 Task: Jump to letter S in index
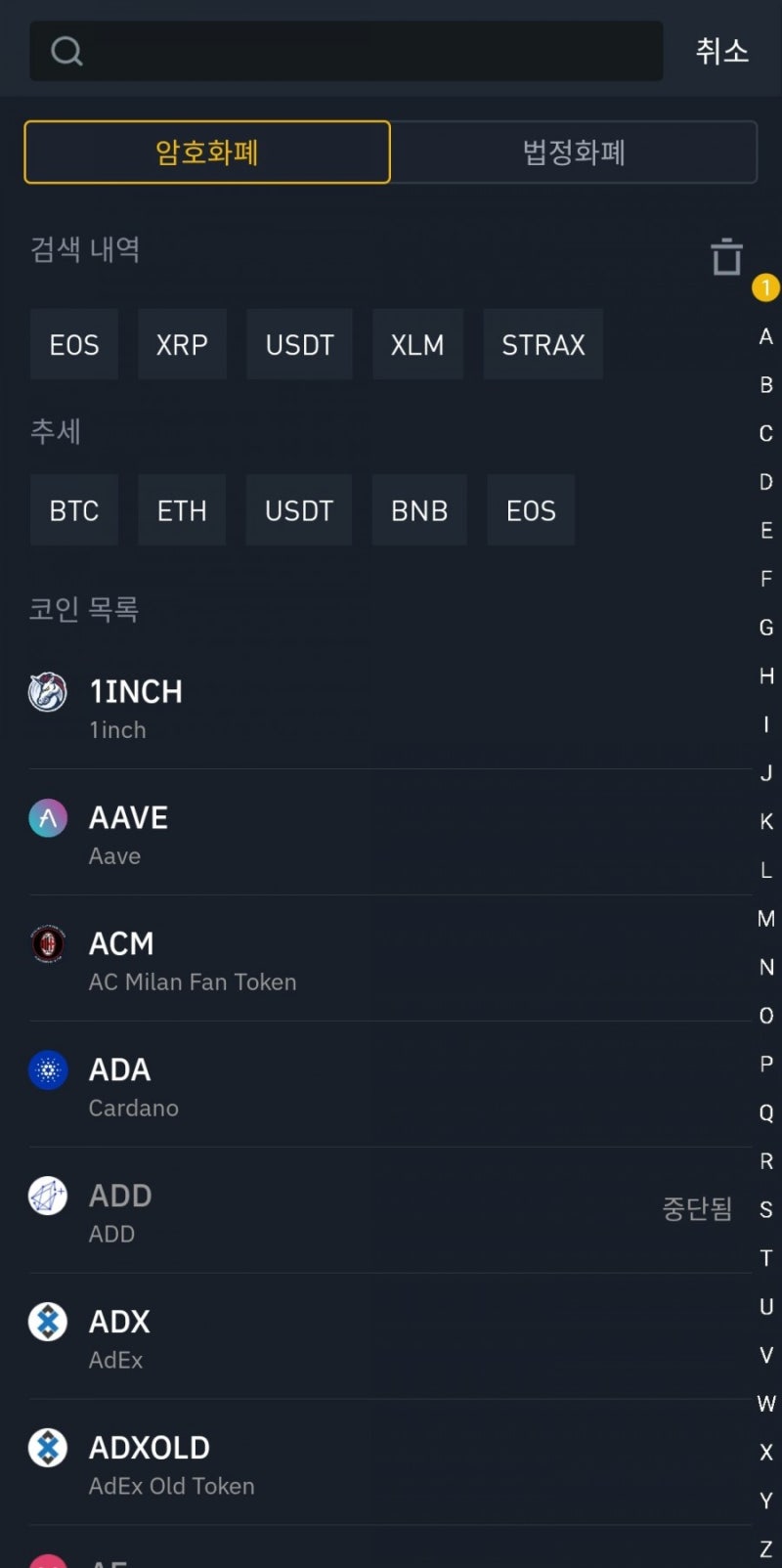[x=766, y=1210]
